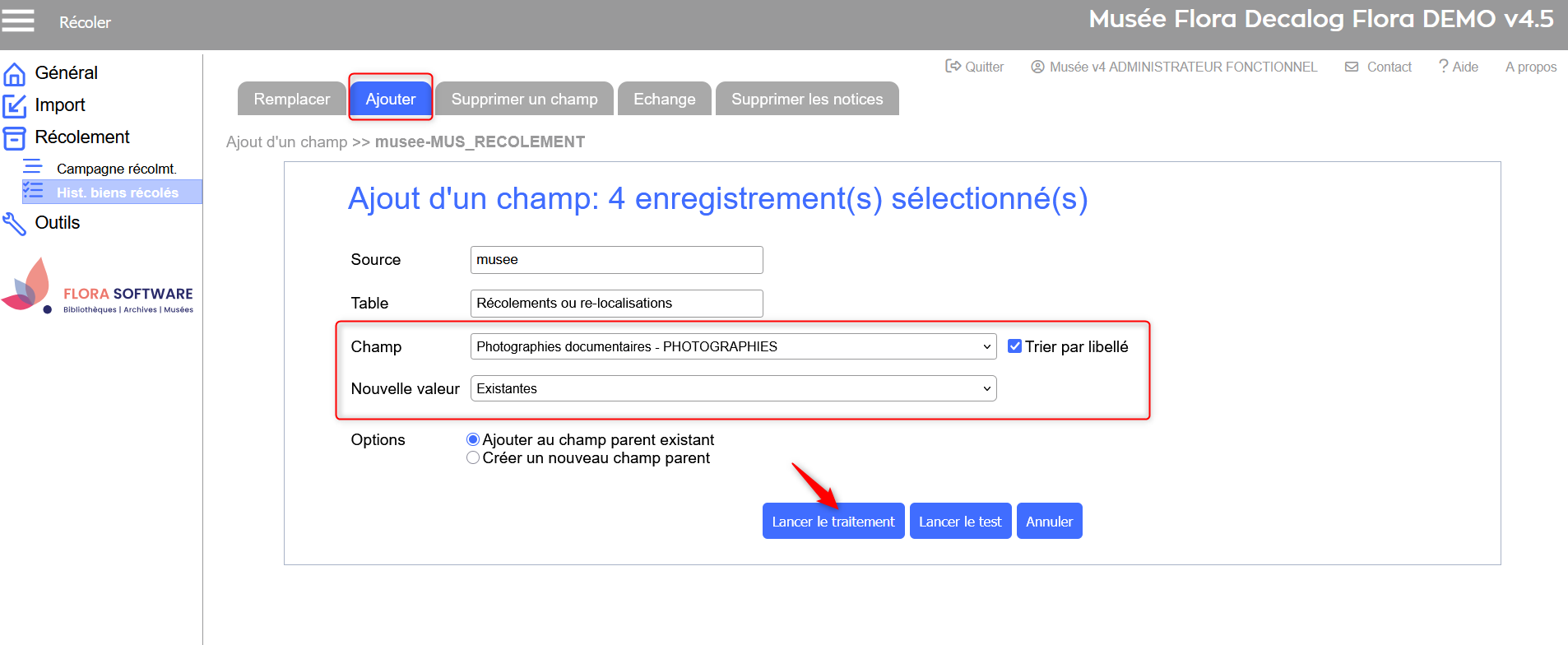Click the Général home icon
Viewport: 1568px width, 645px height.
[15, 74]
